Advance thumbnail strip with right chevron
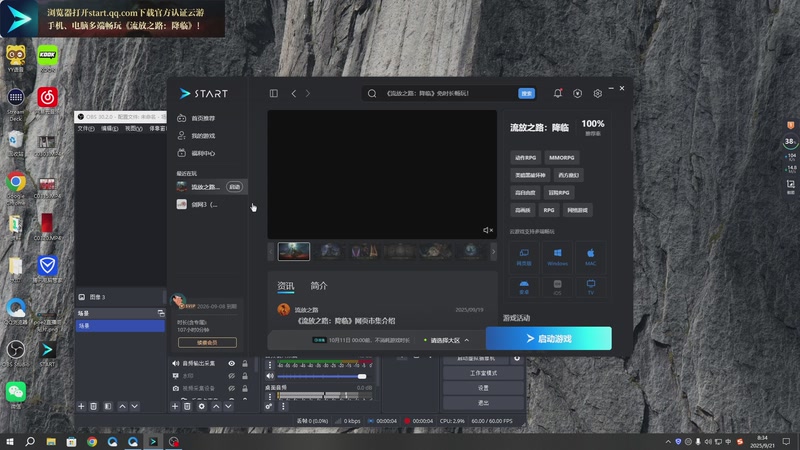800x450 pixels. 493,252
